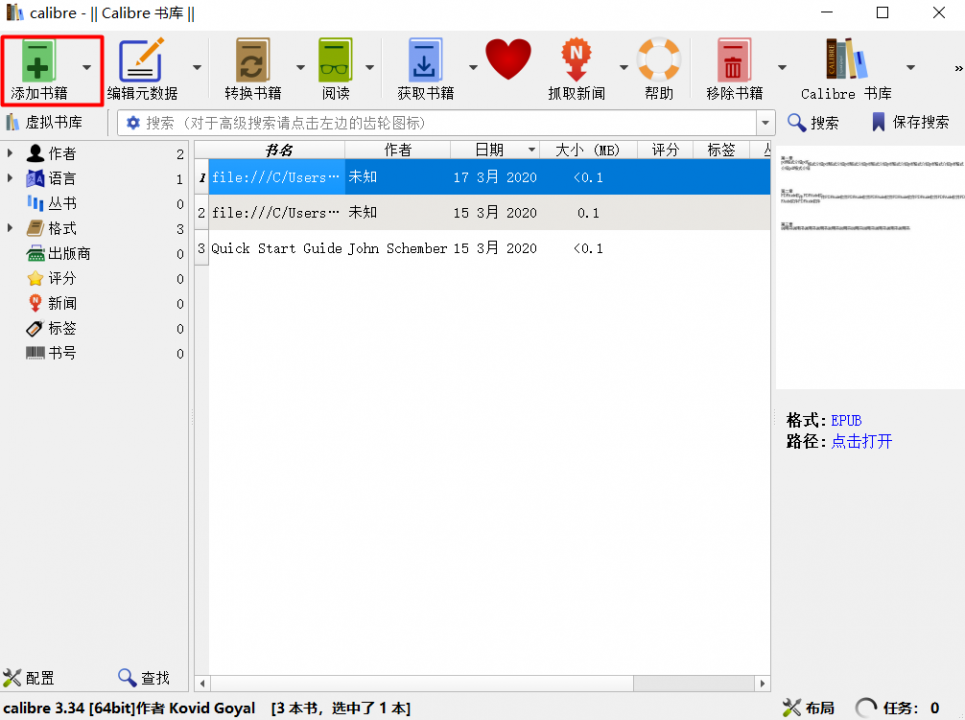Sort by the 评分 column header
Image resolution: width=965 pixels, height=720 pixels.
665,150
